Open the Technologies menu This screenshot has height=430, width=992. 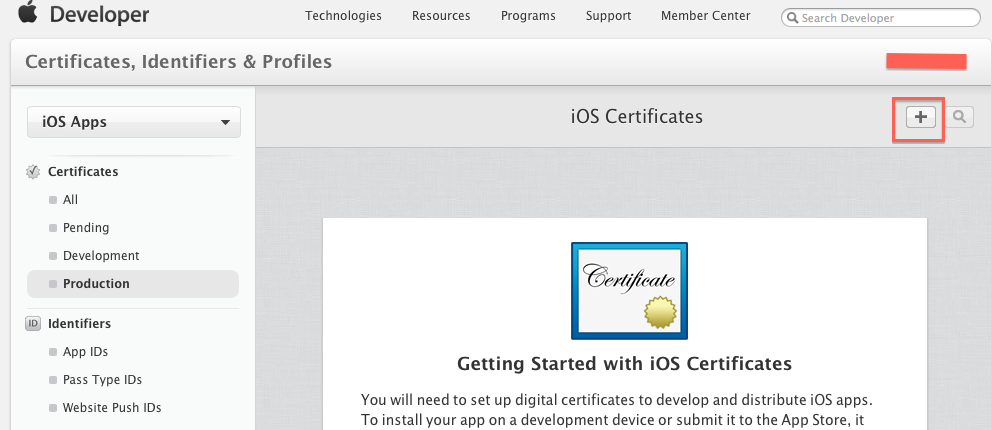[x=343, y=16]
